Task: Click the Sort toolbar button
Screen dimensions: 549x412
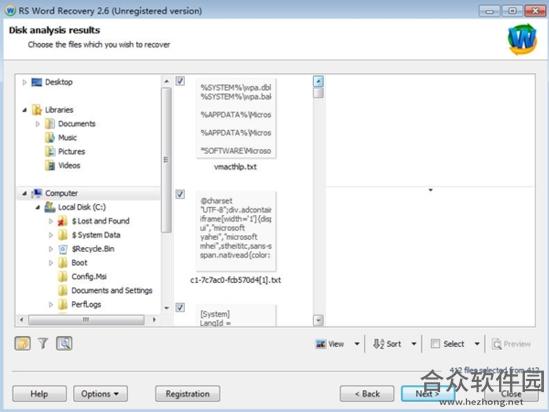Action: [x=387, y=344]
